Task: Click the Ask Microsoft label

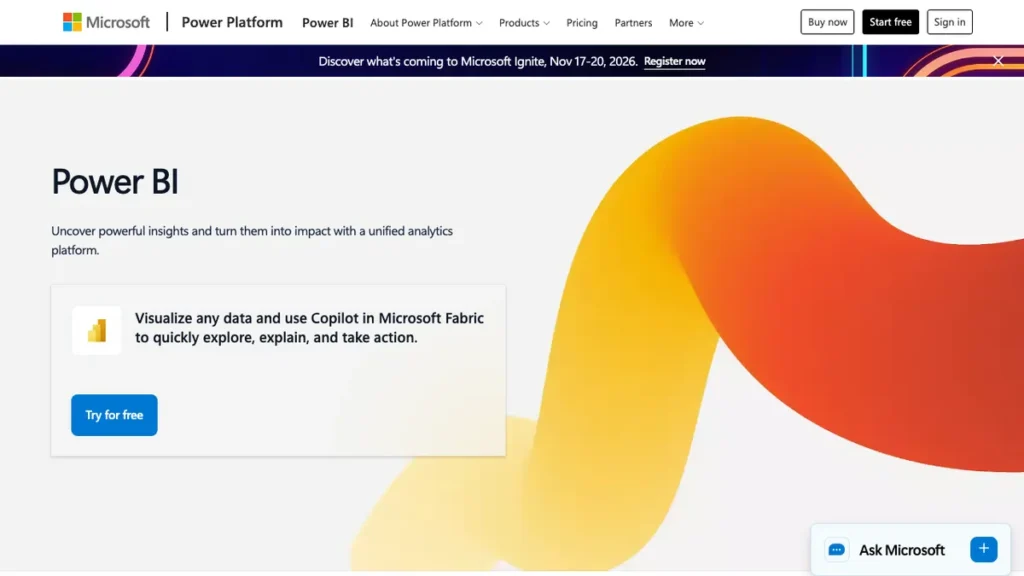Action: 901,550
